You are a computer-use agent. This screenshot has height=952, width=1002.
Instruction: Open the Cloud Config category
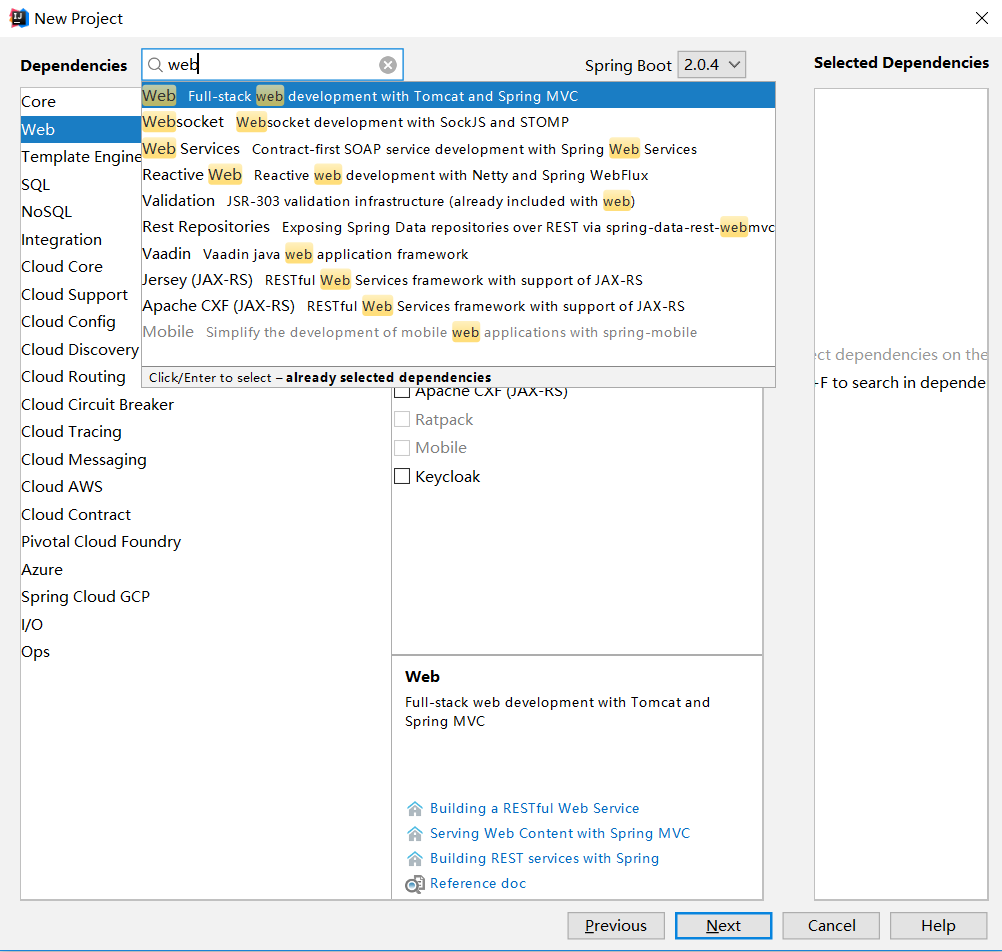(81, 321)
